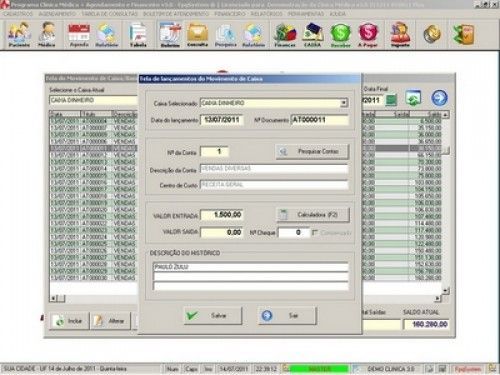The width and height of the screenshot is (500, 375).
Task: Click the second empty histórico line
Action: point(251,277)
